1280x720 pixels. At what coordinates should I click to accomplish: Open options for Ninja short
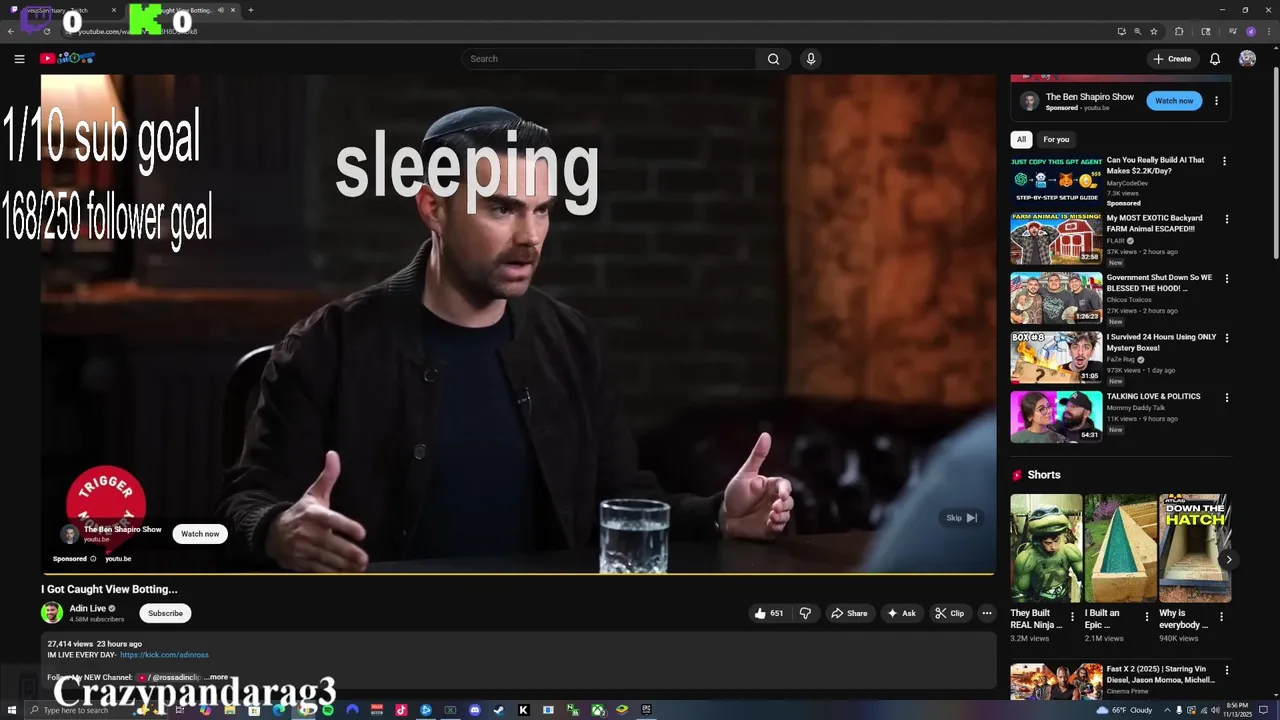coord(1073,617)
